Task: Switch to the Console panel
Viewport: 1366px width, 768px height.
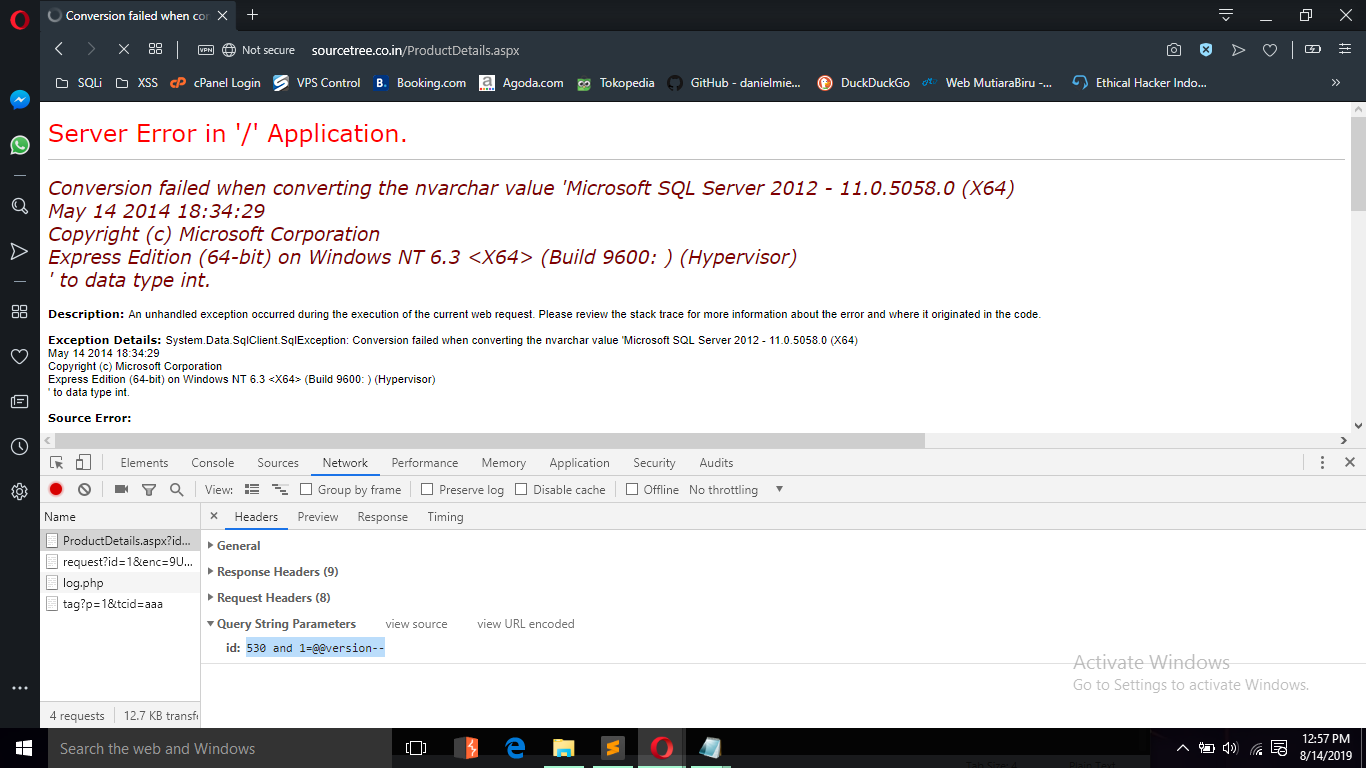Action: 213,463
